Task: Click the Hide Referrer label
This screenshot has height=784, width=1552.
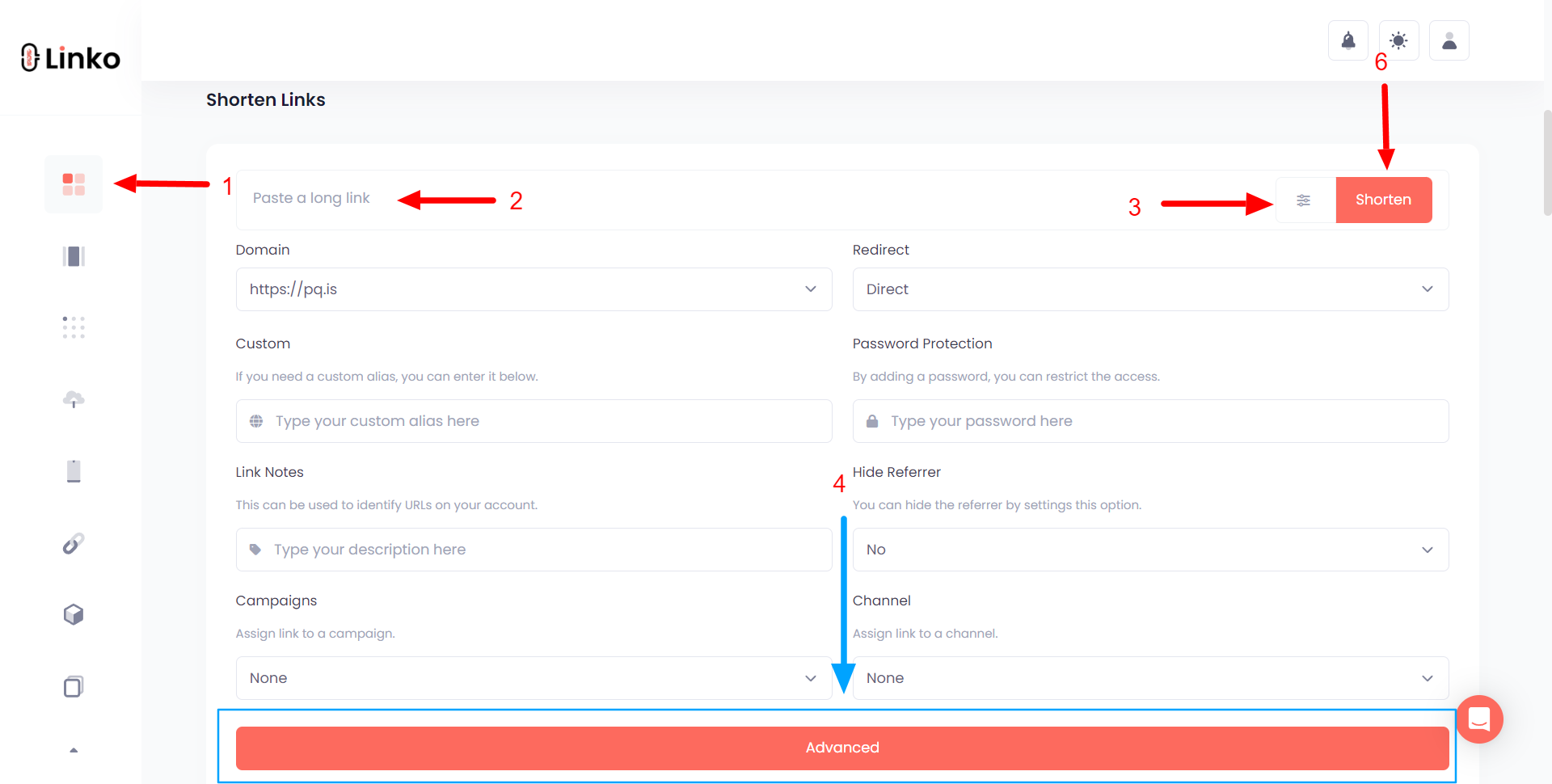Action: (x=896, y=472)
